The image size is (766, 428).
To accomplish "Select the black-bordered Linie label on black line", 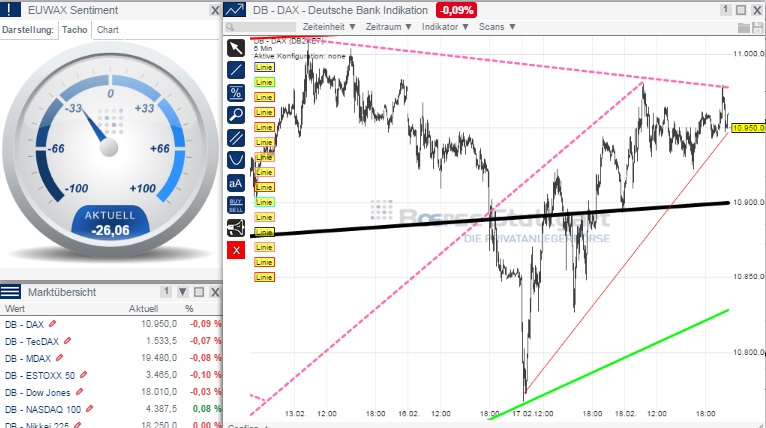I will (x=264, y=232).
